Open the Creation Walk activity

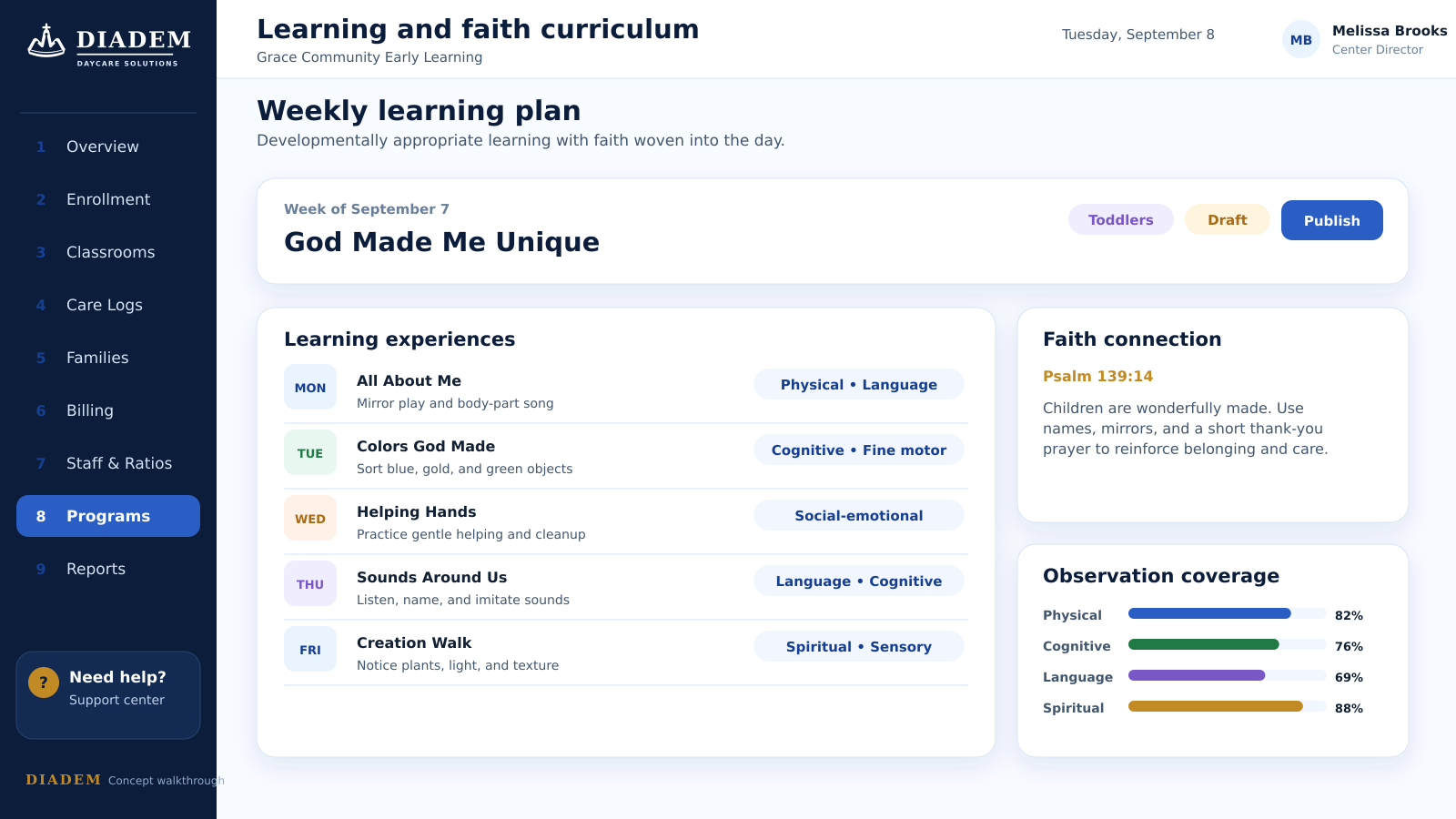point(414,642)
